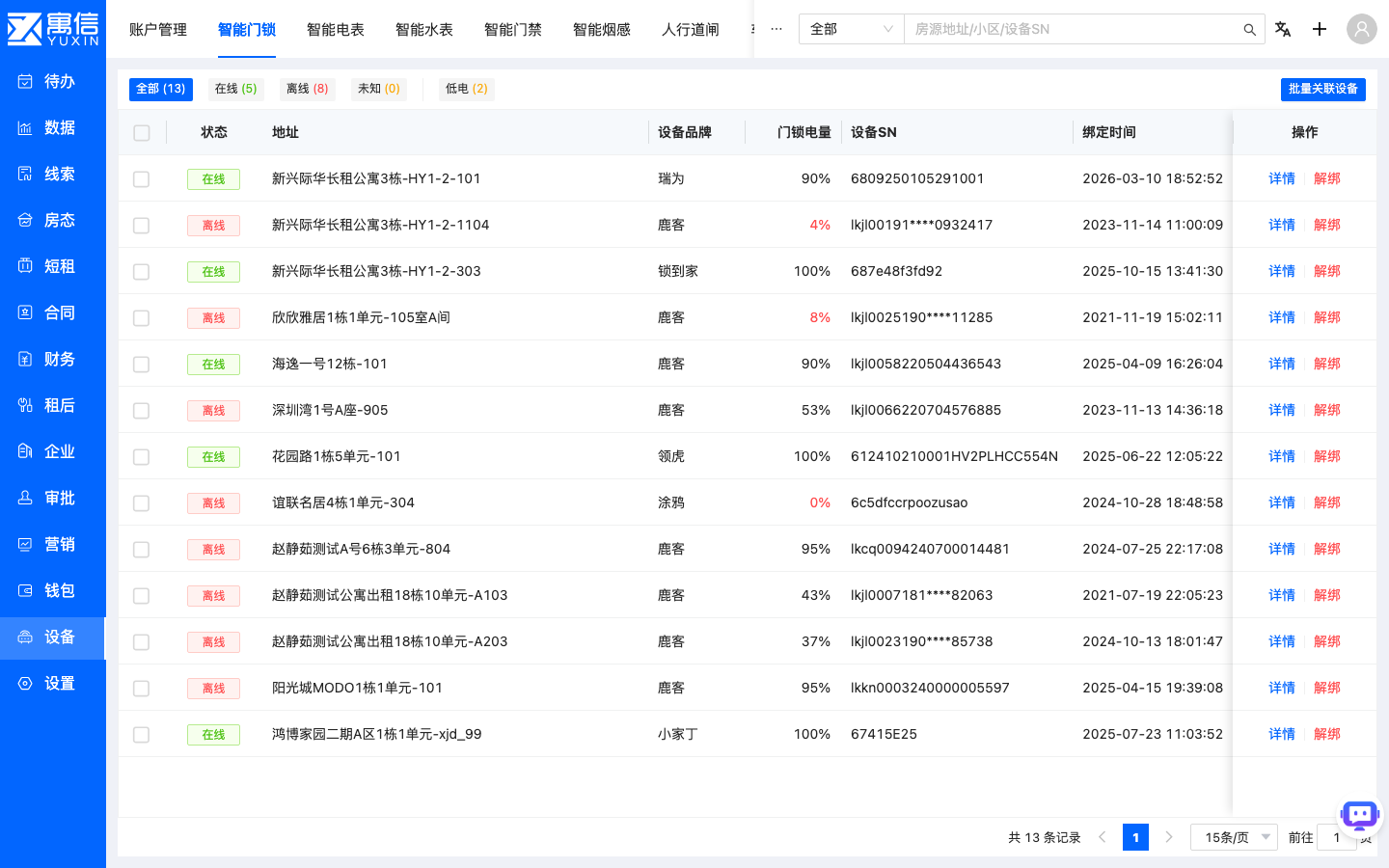Open the language translation icon
Image resolution: width=1389 pixels, height=868 pixels.
(x=1283, y=29)
